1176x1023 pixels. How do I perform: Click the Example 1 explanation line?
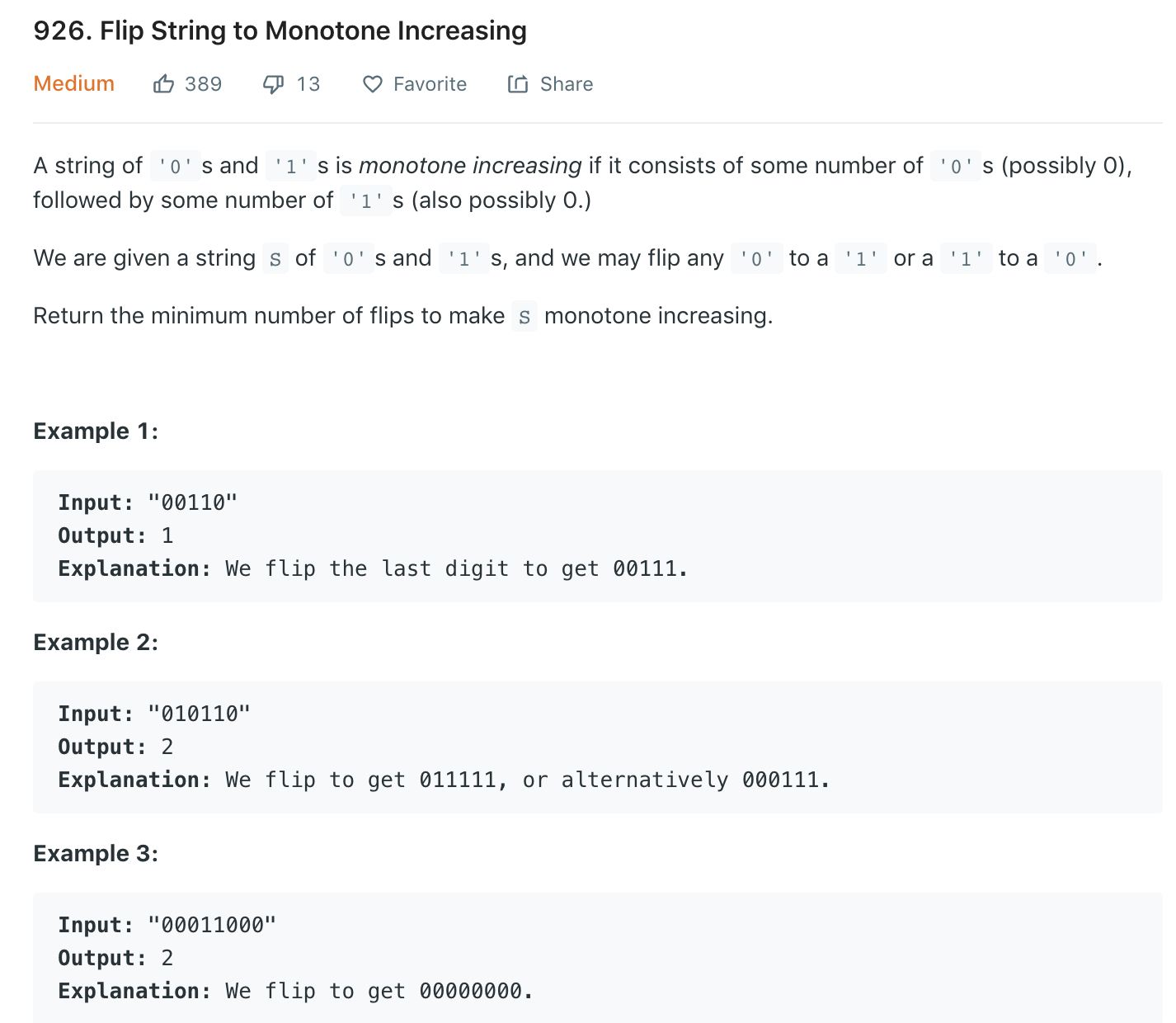point(373,568)
